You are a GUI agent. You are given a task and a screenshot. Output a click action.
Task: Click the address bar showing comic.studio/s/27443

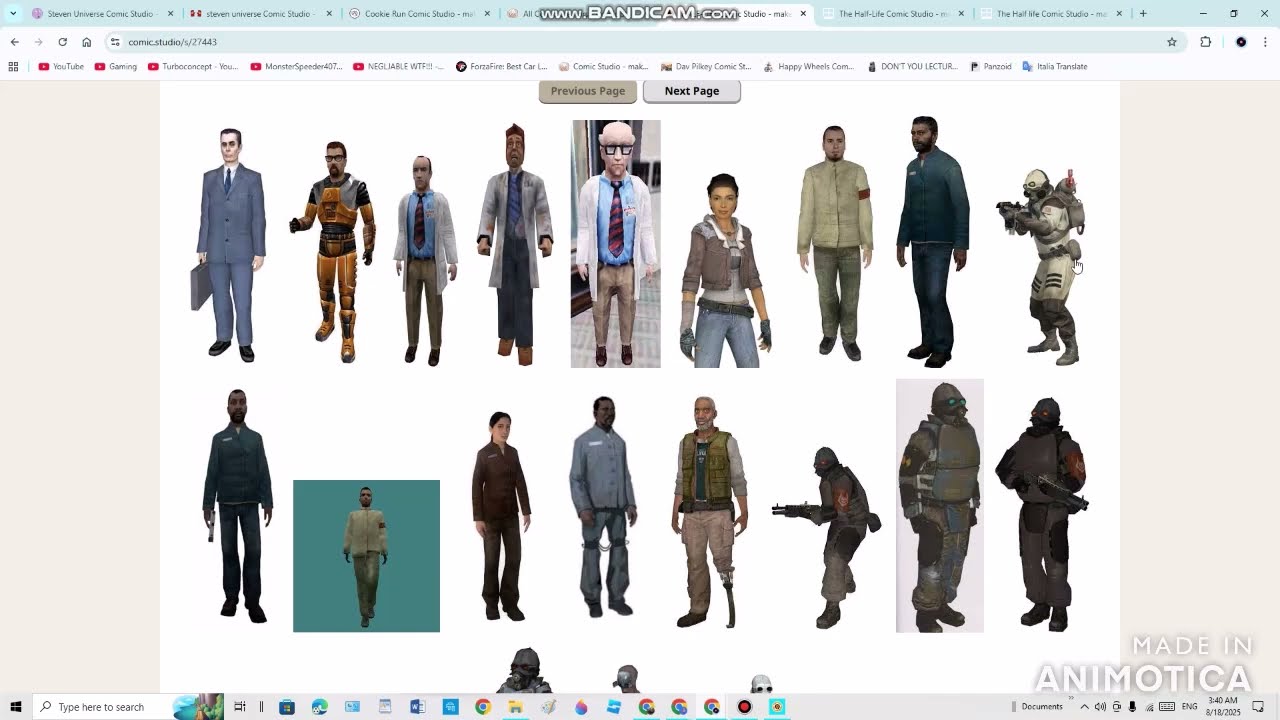point(640,42)
